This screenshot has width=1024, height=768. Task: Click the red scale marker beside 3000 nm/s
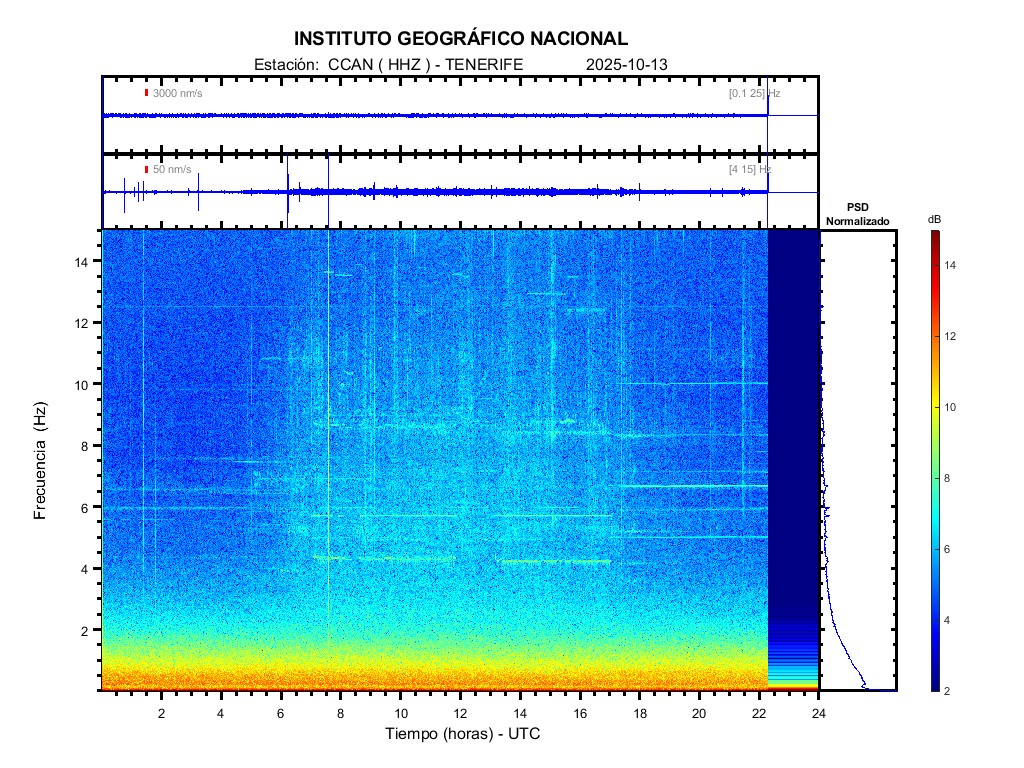pyautogui.click(x=146, y=93)
